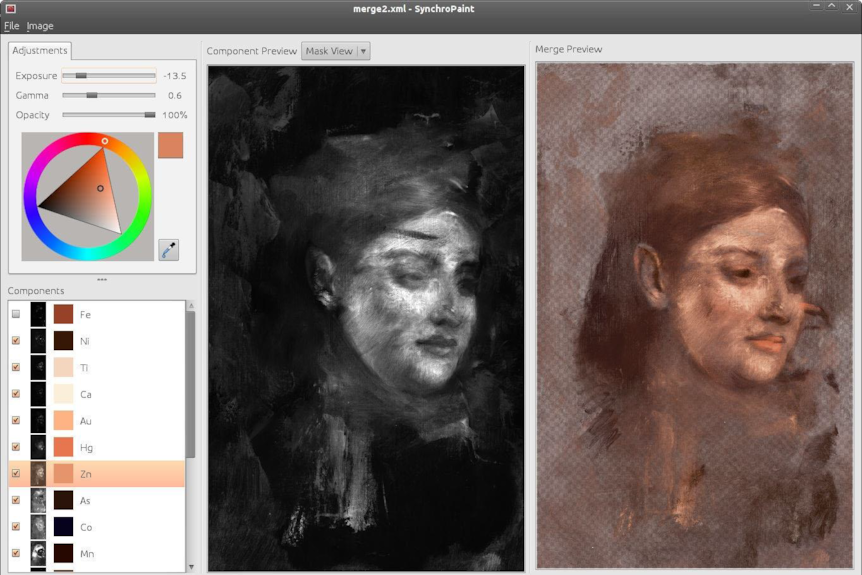Click the Fe component thumbnail
862x575 pixels.
click(x=38, y=314)
